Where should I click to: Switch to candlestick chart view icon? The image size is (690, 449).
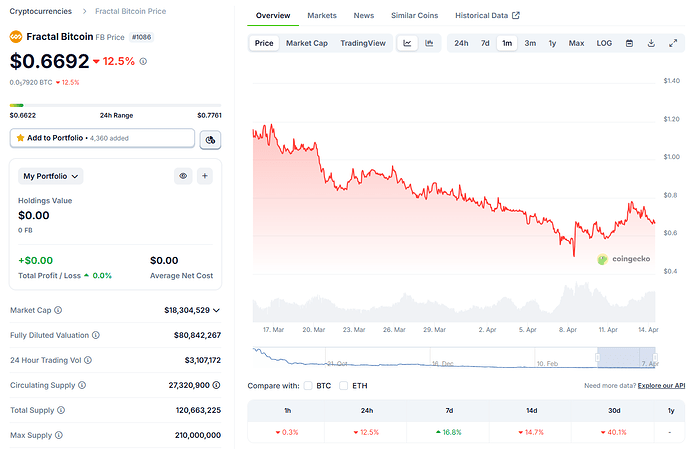tap(429, 43)
